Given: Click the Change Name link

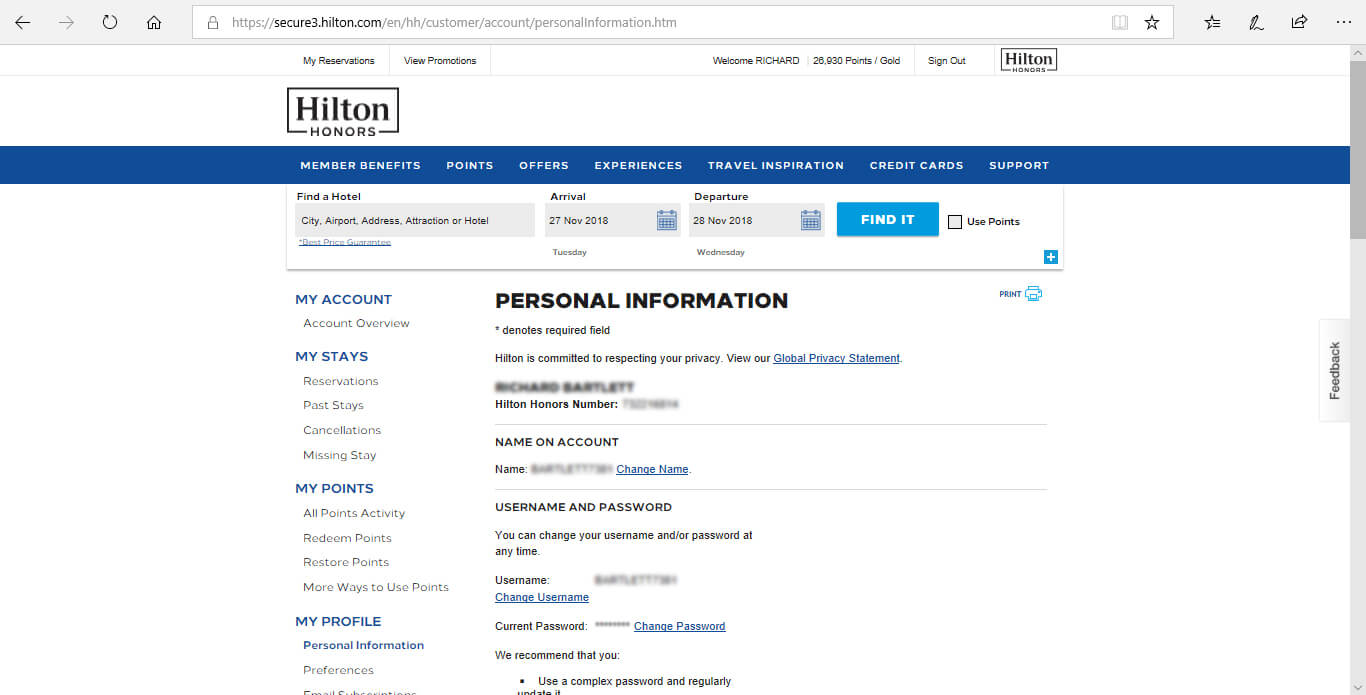Looking at the screenshot, I should coord(652,469).
